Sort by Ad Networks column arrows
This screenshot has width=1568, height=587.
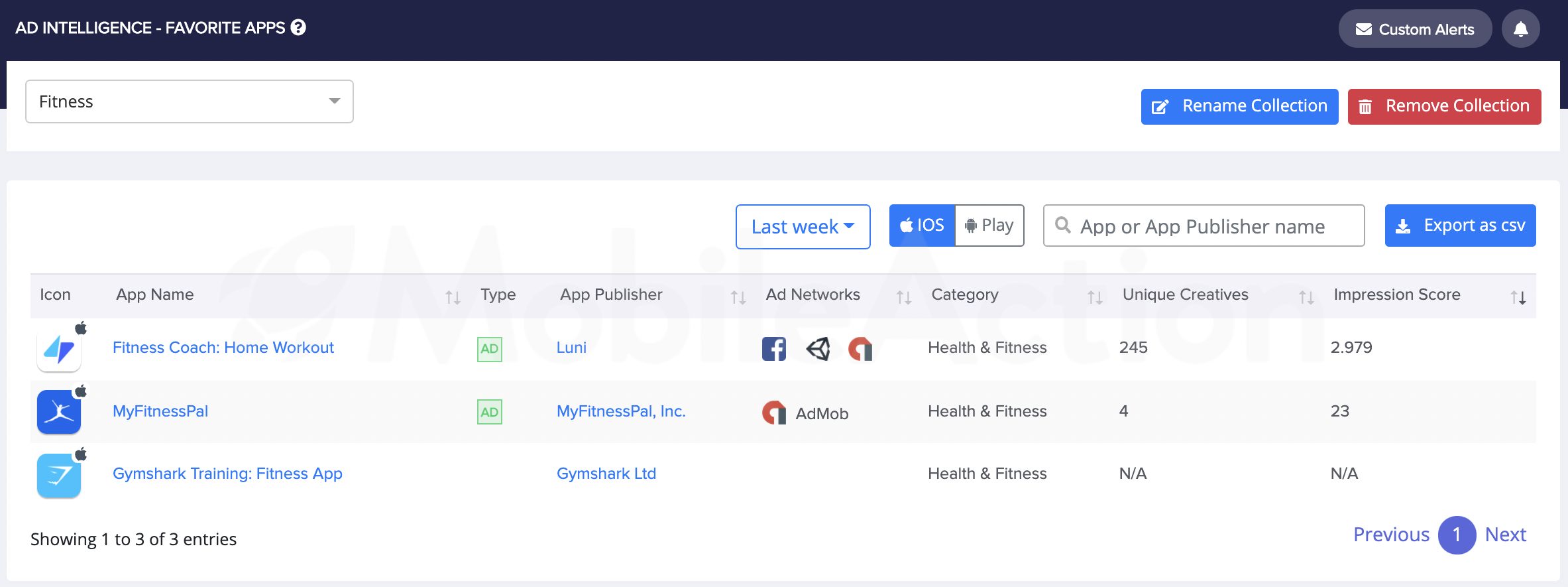click(x=904, y=297)
